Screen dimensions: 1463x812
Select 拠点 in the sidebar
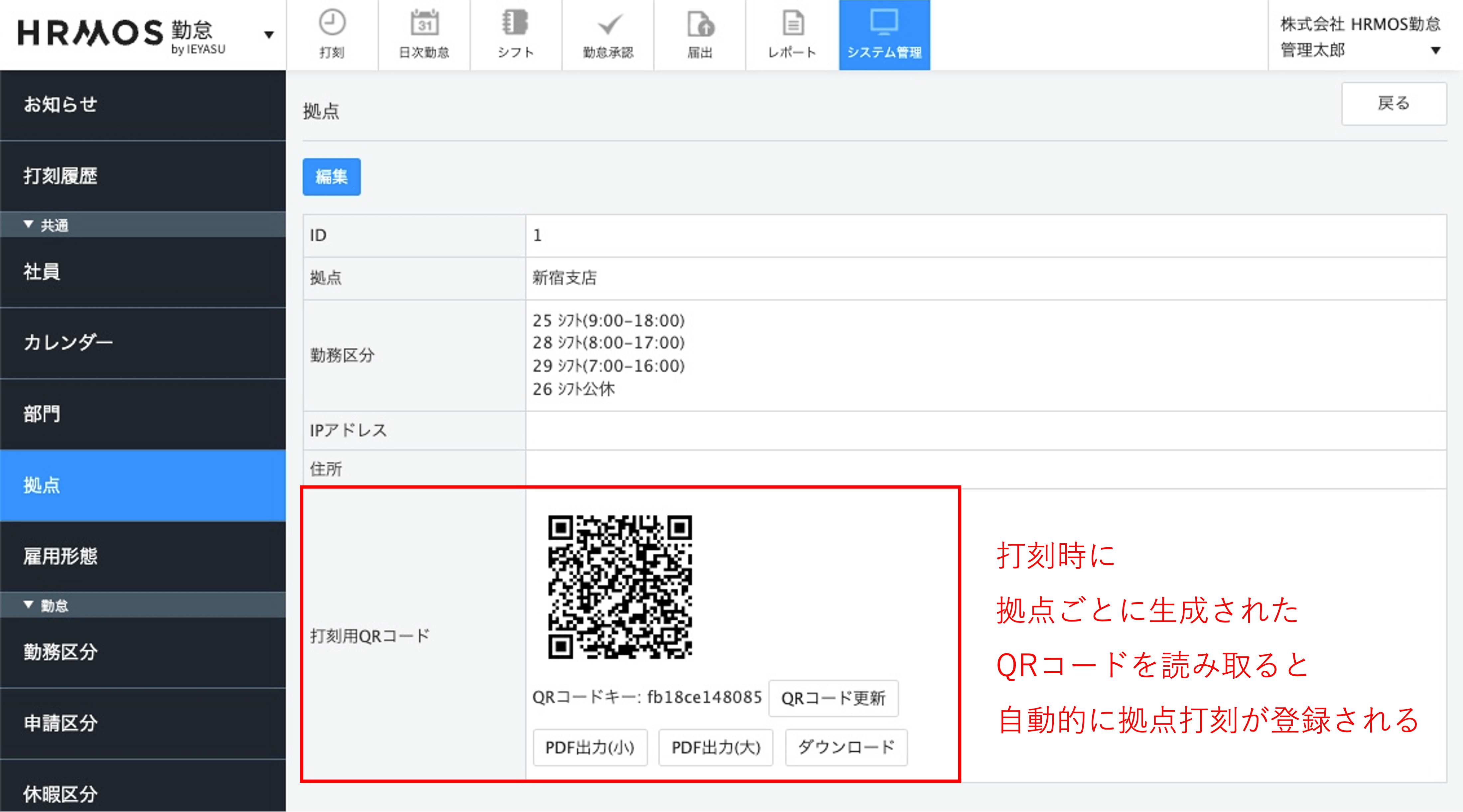point(143,485)
